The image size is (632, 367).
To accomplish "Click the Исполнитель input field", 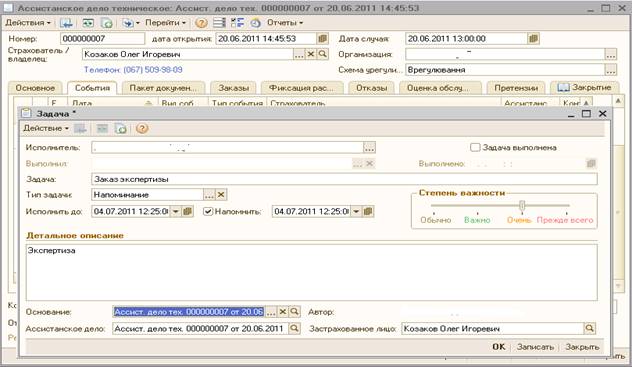I will (228, 147).
